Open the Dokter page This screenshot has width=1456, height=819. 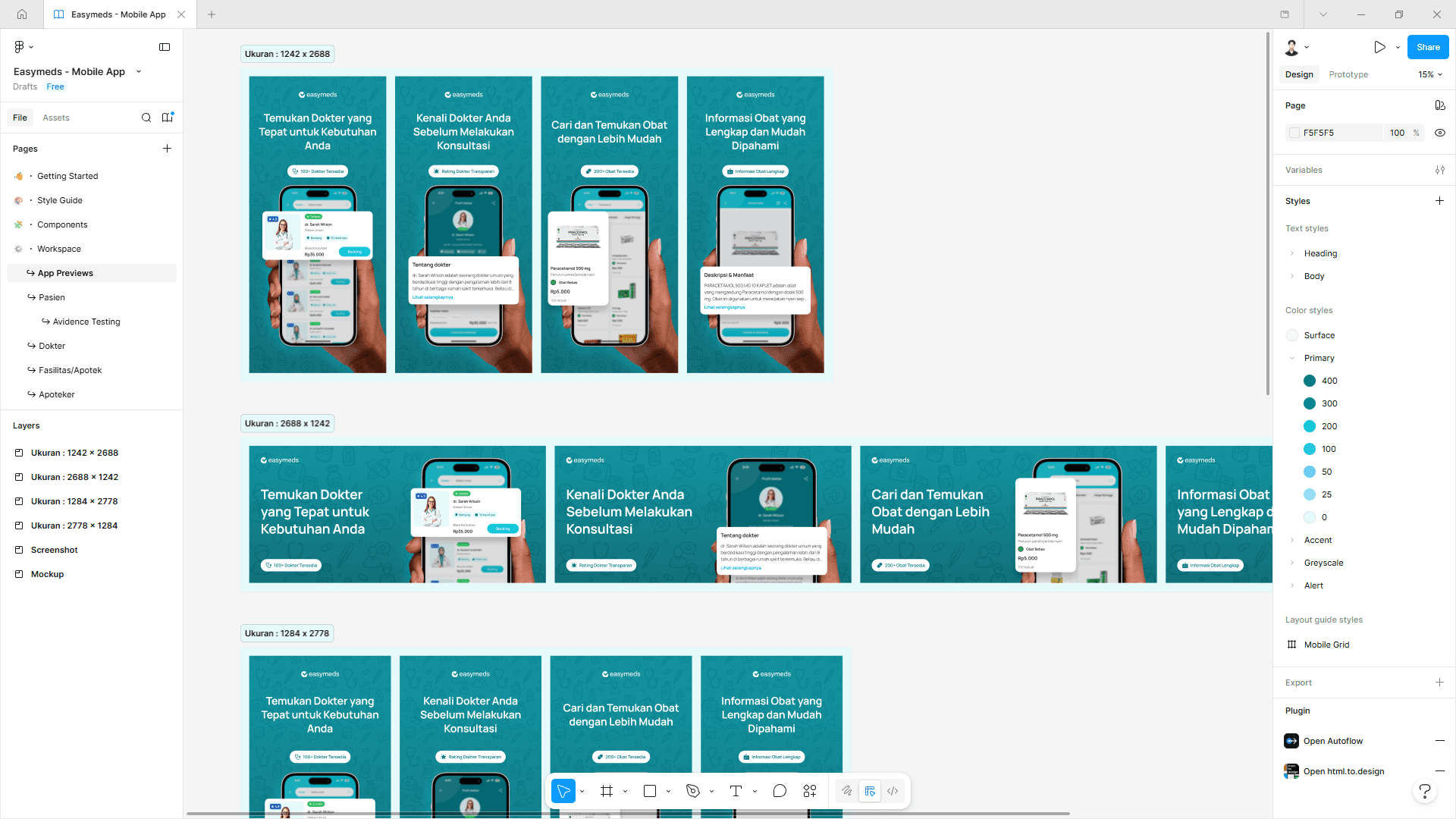(52, 346)
